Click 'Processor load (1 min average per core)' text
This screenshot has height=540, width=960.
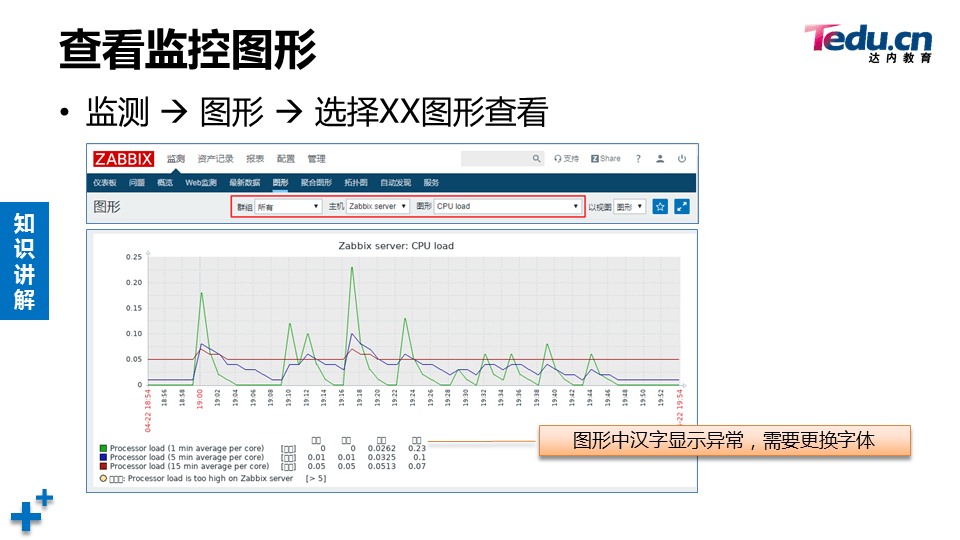pos(187,449)
